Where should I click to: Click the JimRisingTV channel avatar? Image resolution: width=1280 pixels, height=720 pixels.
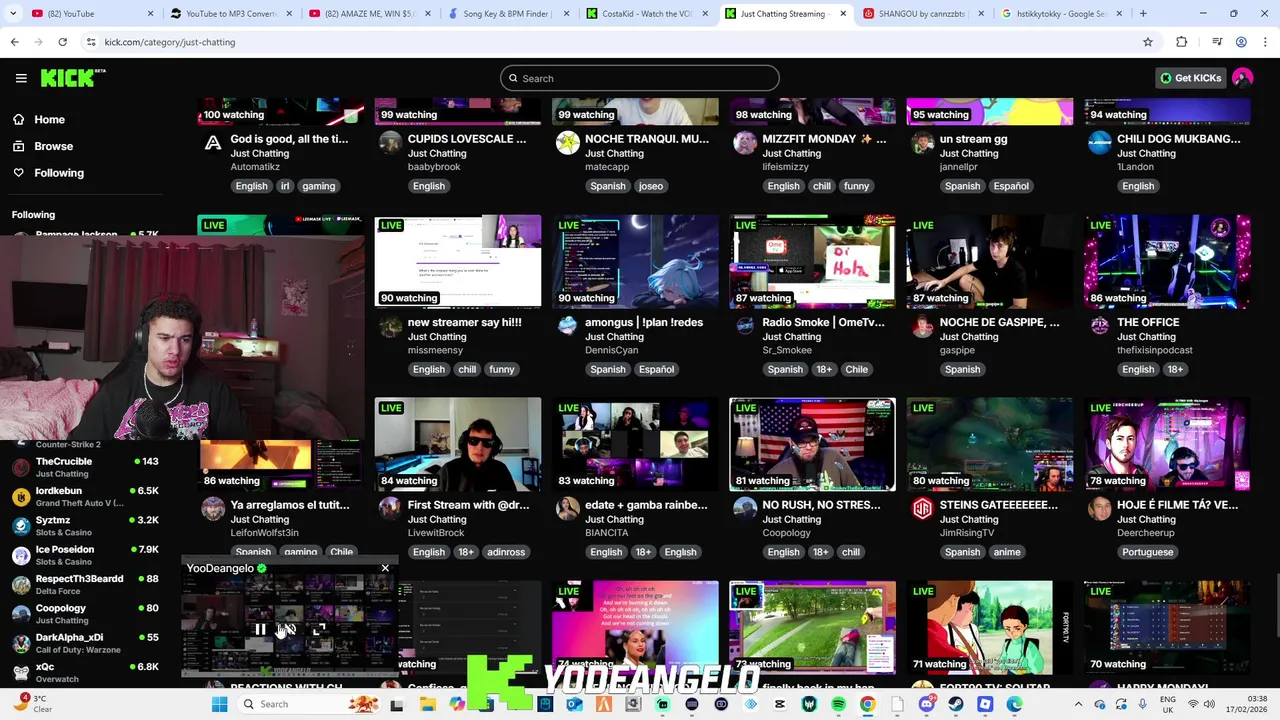click(x=922, y=509)
